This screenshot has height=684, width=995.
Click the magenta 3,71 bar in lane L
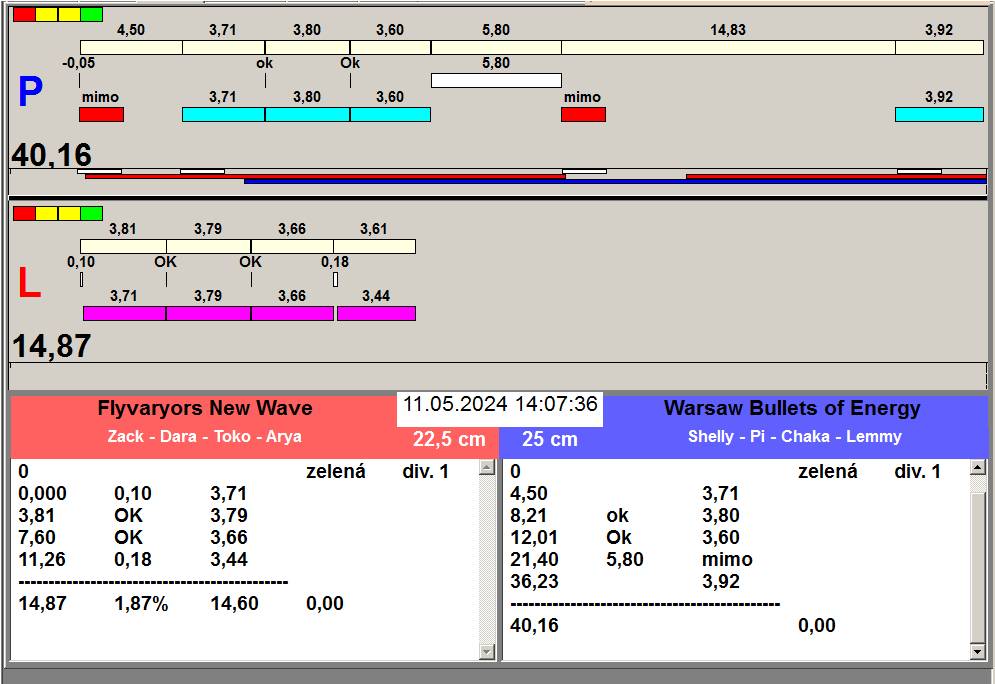tap(124, 313)
